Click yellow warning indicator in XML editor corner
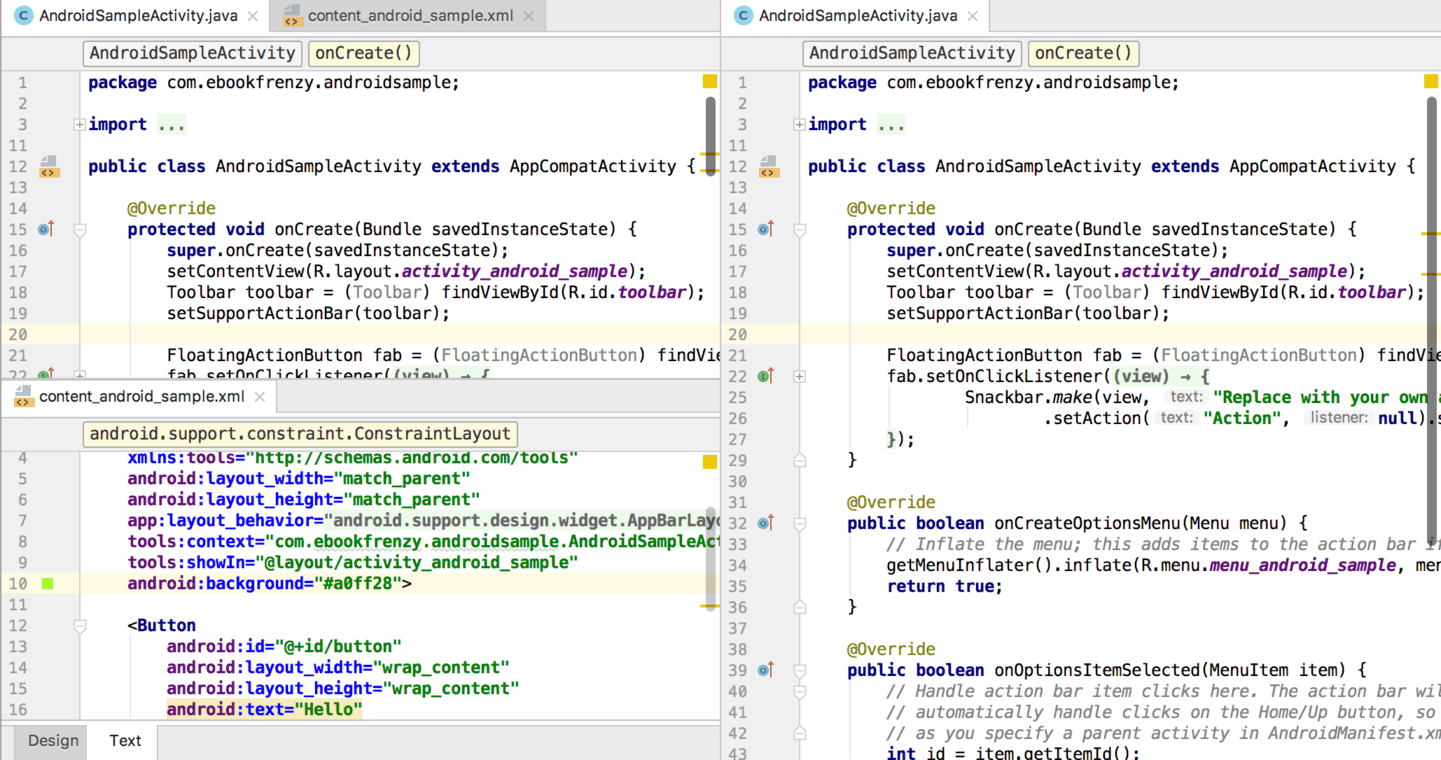 (709, 461)
